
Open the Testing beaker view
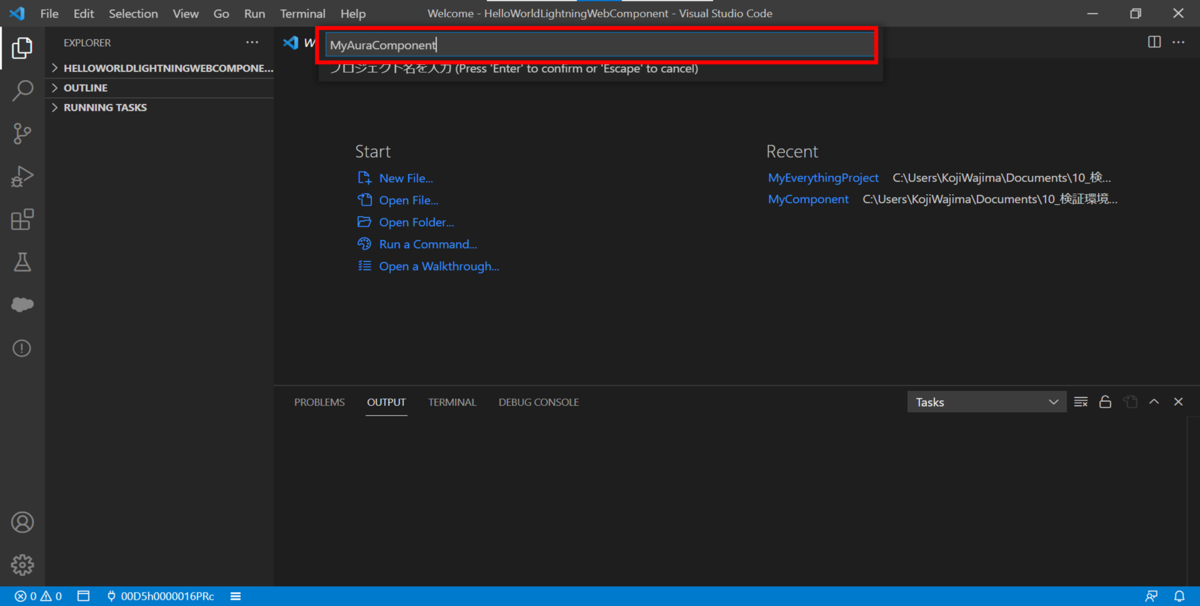pos(22,262)
